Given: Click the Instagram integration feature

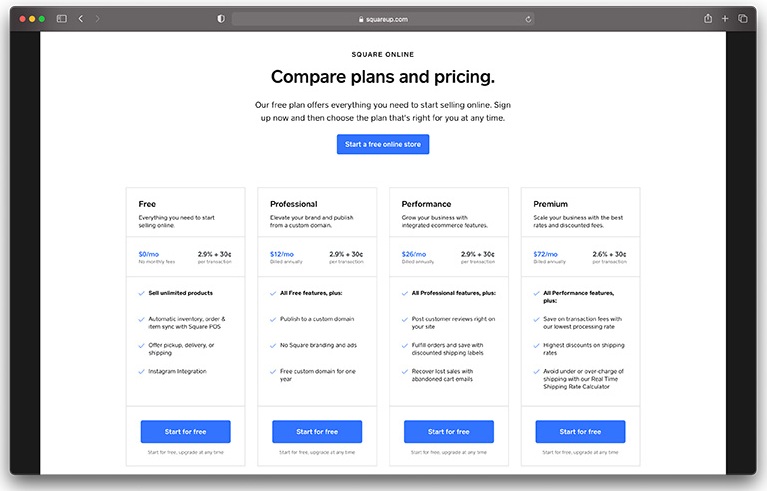Looking at the screenshot, I should click(178, 371).
